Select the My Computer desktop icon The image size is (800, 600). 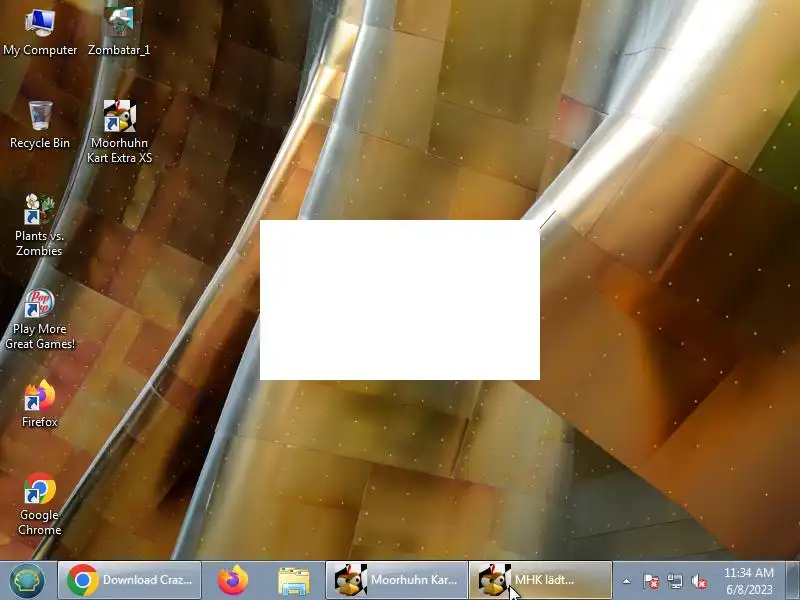point(40,32)
